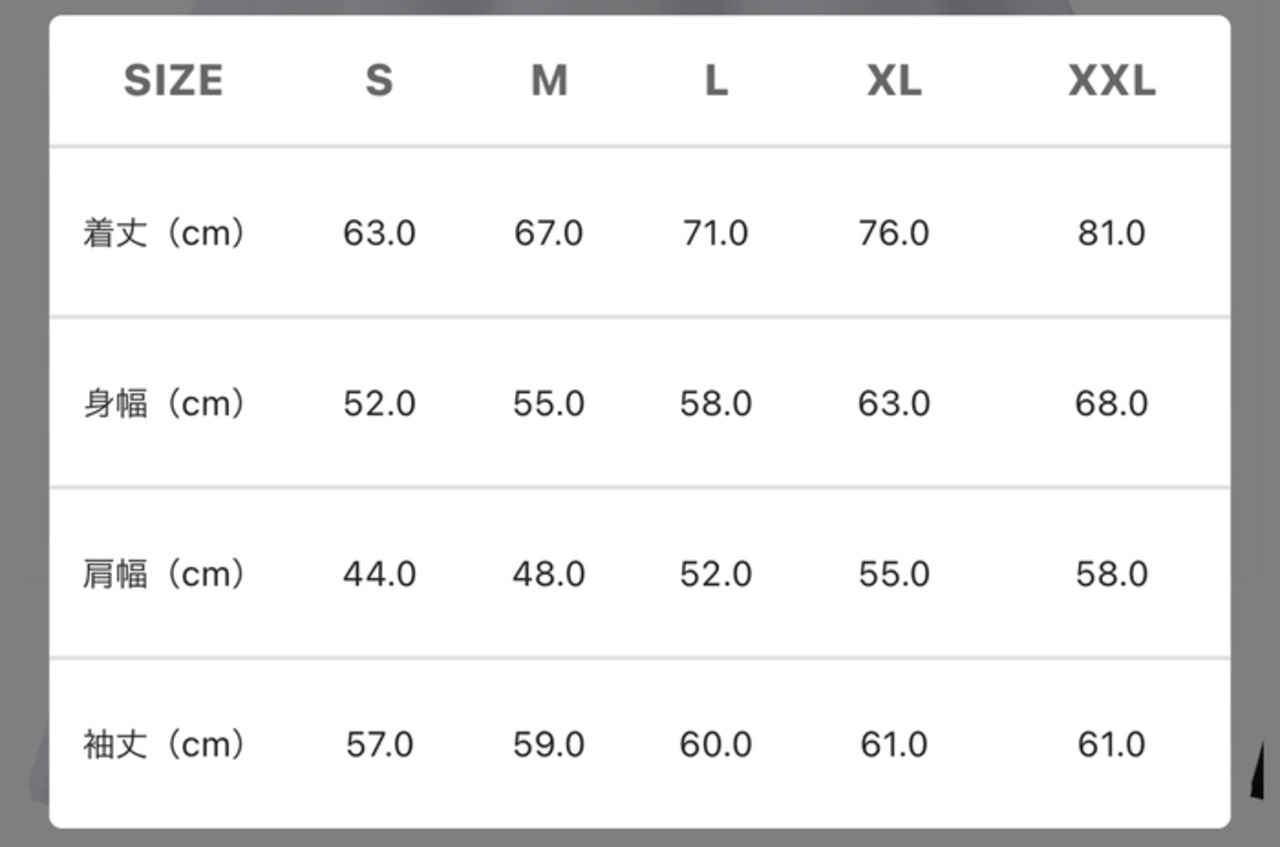Click the 68.0 body width value
This screenshot has width=1280, height=847.
point(1112,404)
